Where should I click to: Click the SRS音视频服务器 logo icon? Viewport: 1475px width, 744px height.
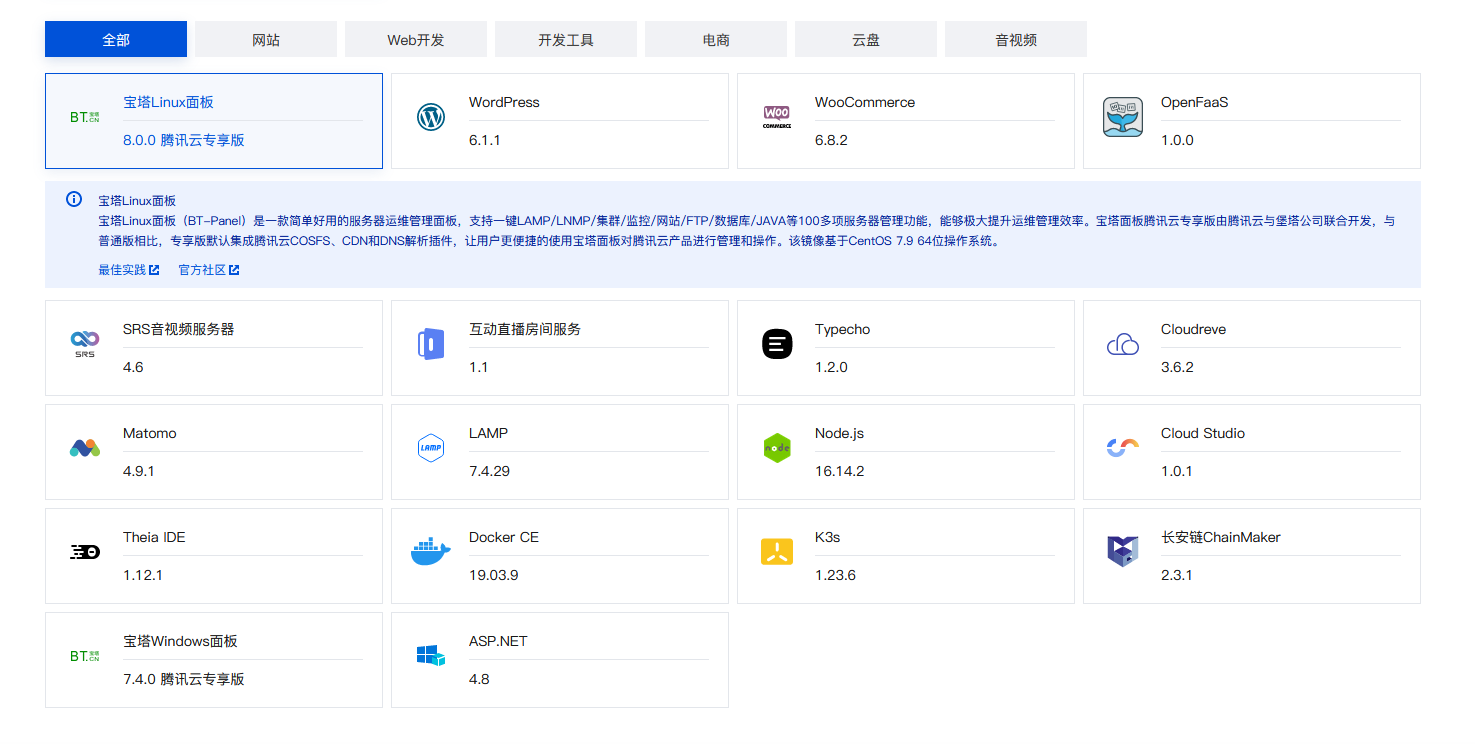(85, 345)
